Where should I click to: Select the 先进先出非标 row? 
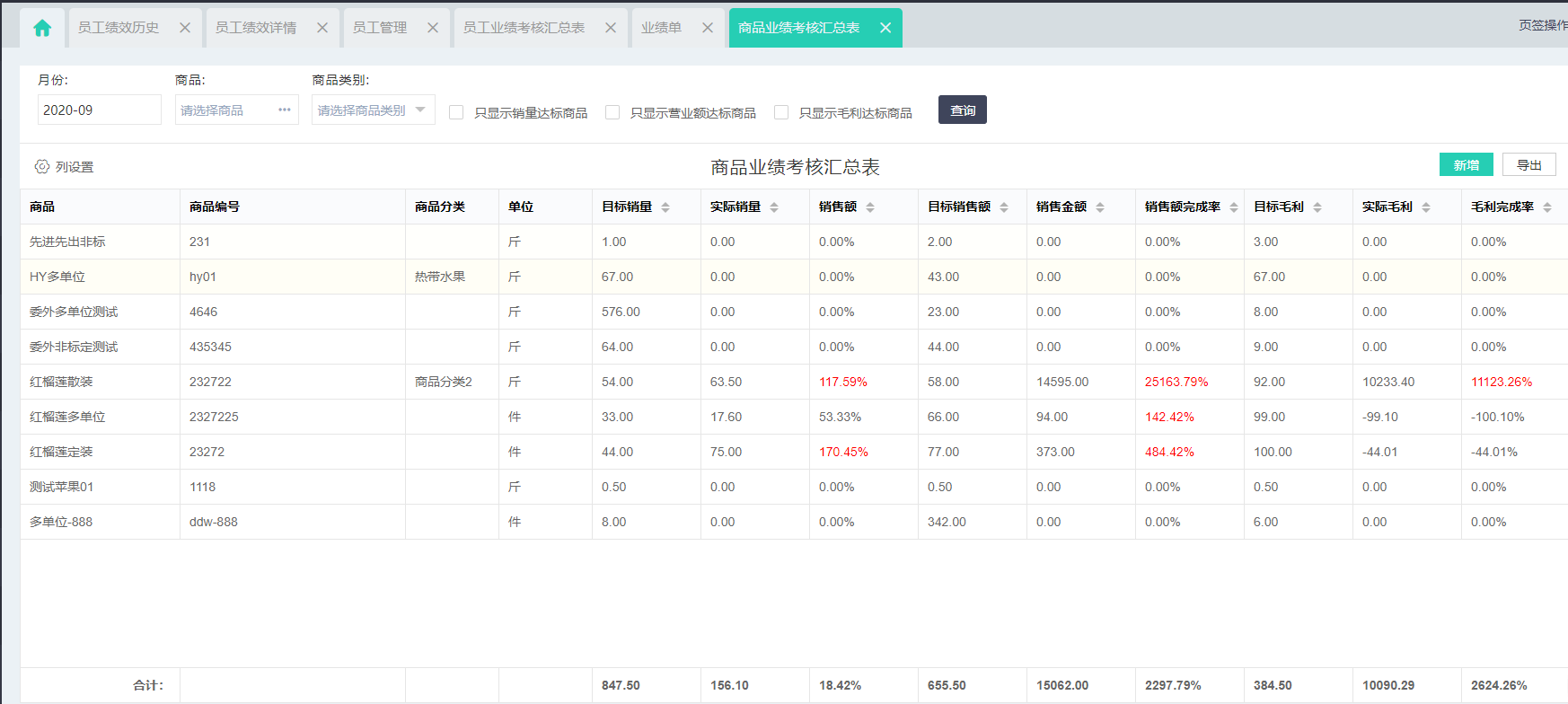click(x=794, y=242)
